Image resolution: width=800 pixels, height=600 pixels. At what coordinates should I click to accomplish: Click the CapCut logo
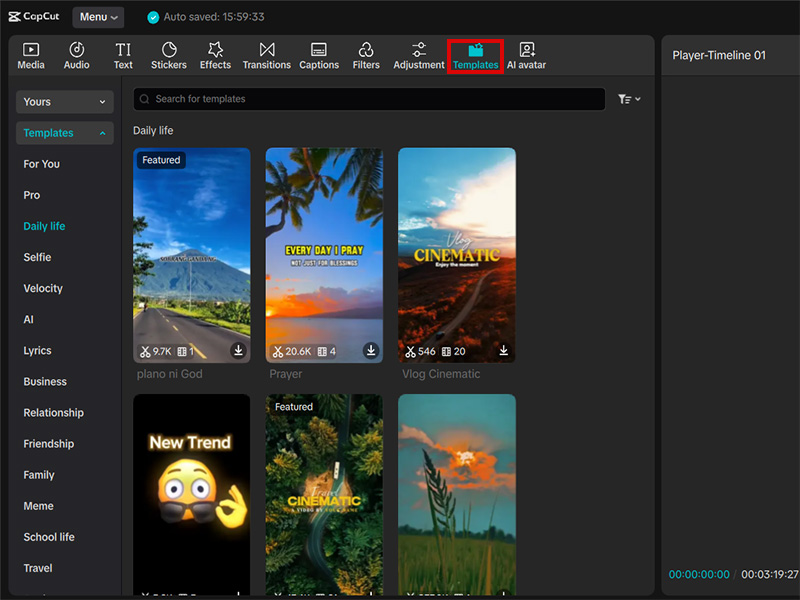click(x=34, y=16)
